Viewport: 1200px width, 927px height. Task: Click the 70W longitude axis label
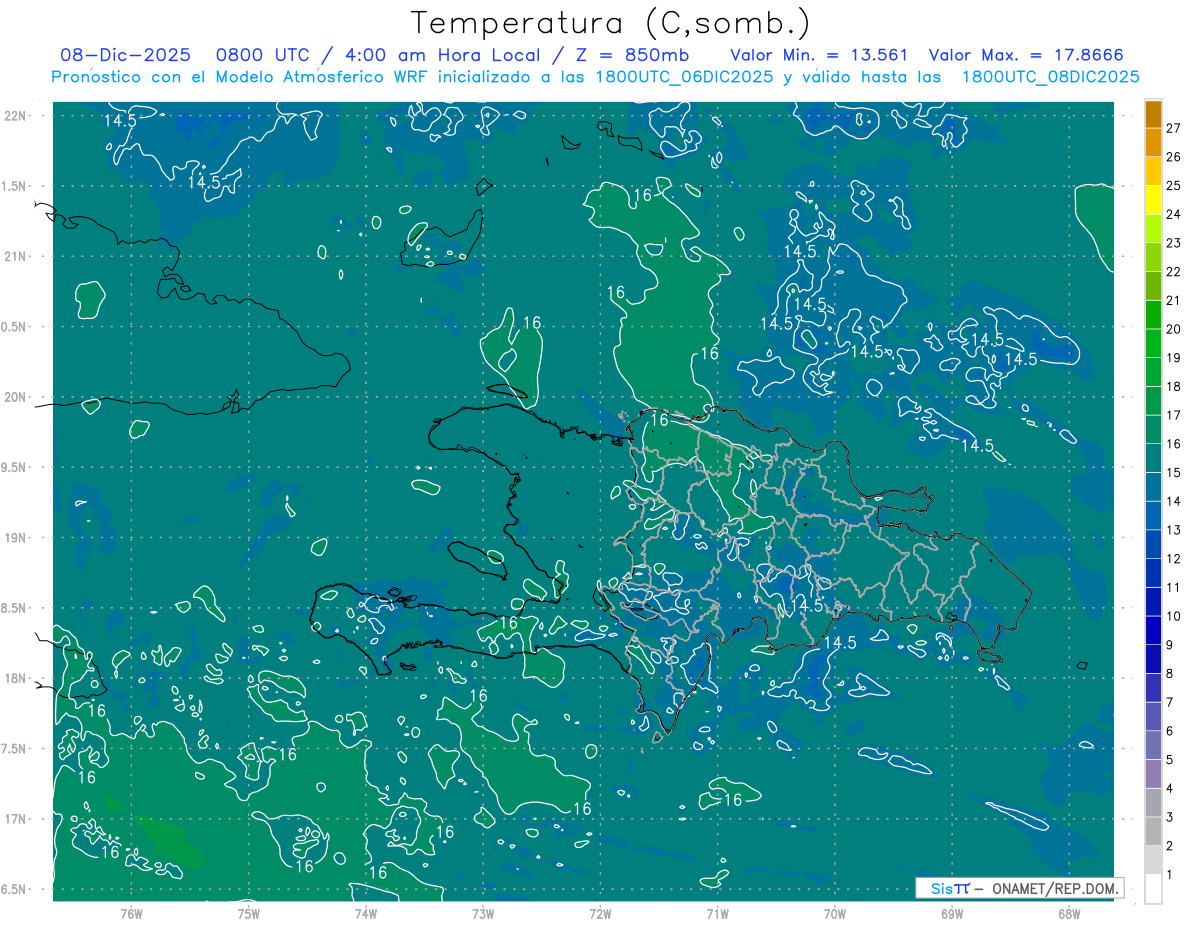tap(834, 913)
